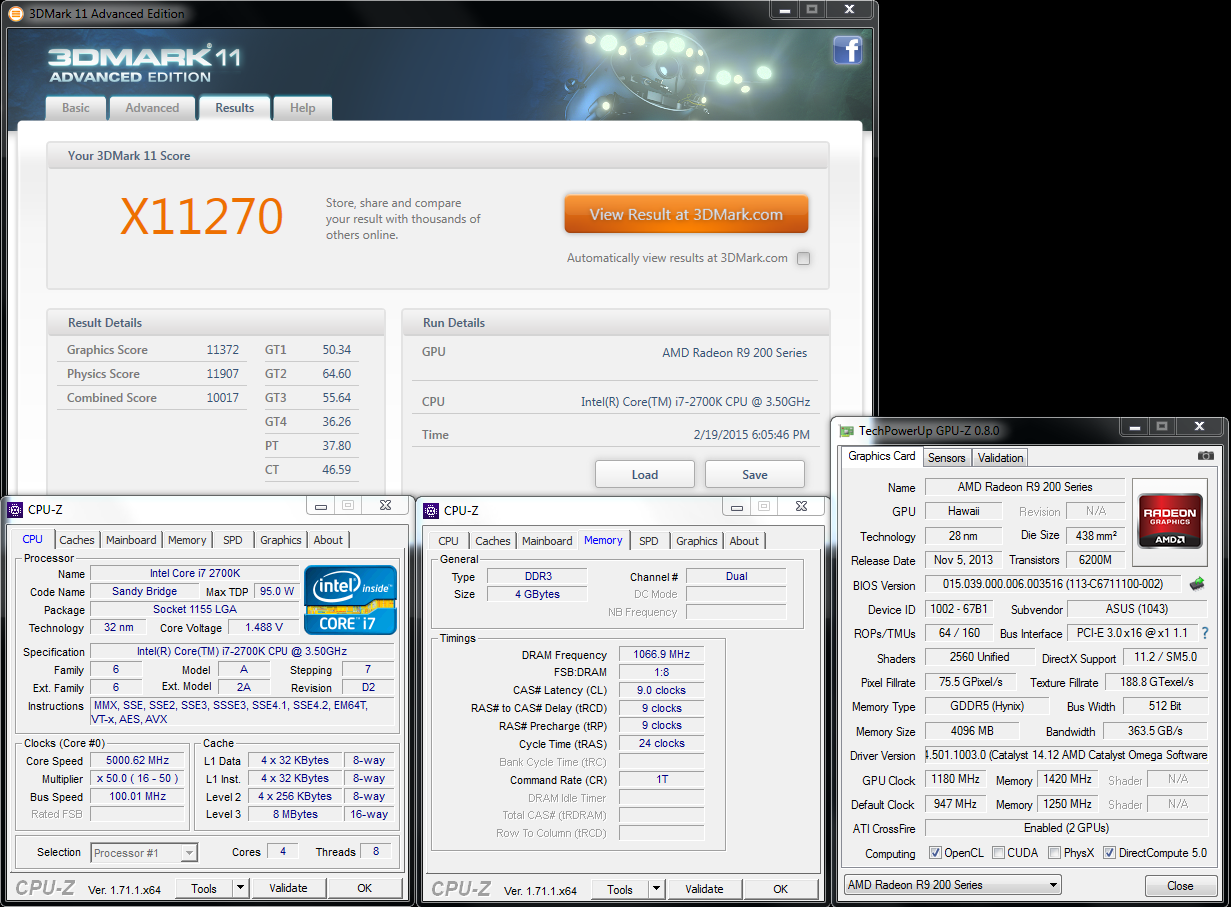Viewport: 1231px width, 907px height.
Task: Click the CAS# Latency 9.0 clocks field
Action: click(x=661, y=691)
